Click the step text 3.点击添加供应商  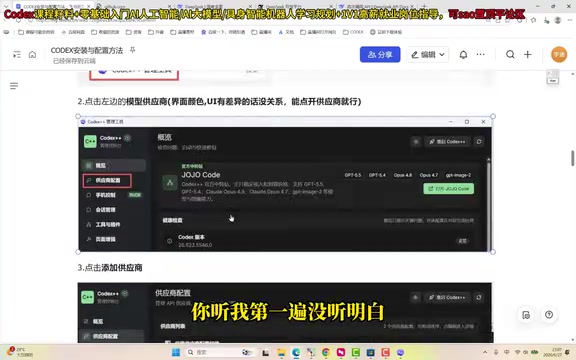[110, 267]
